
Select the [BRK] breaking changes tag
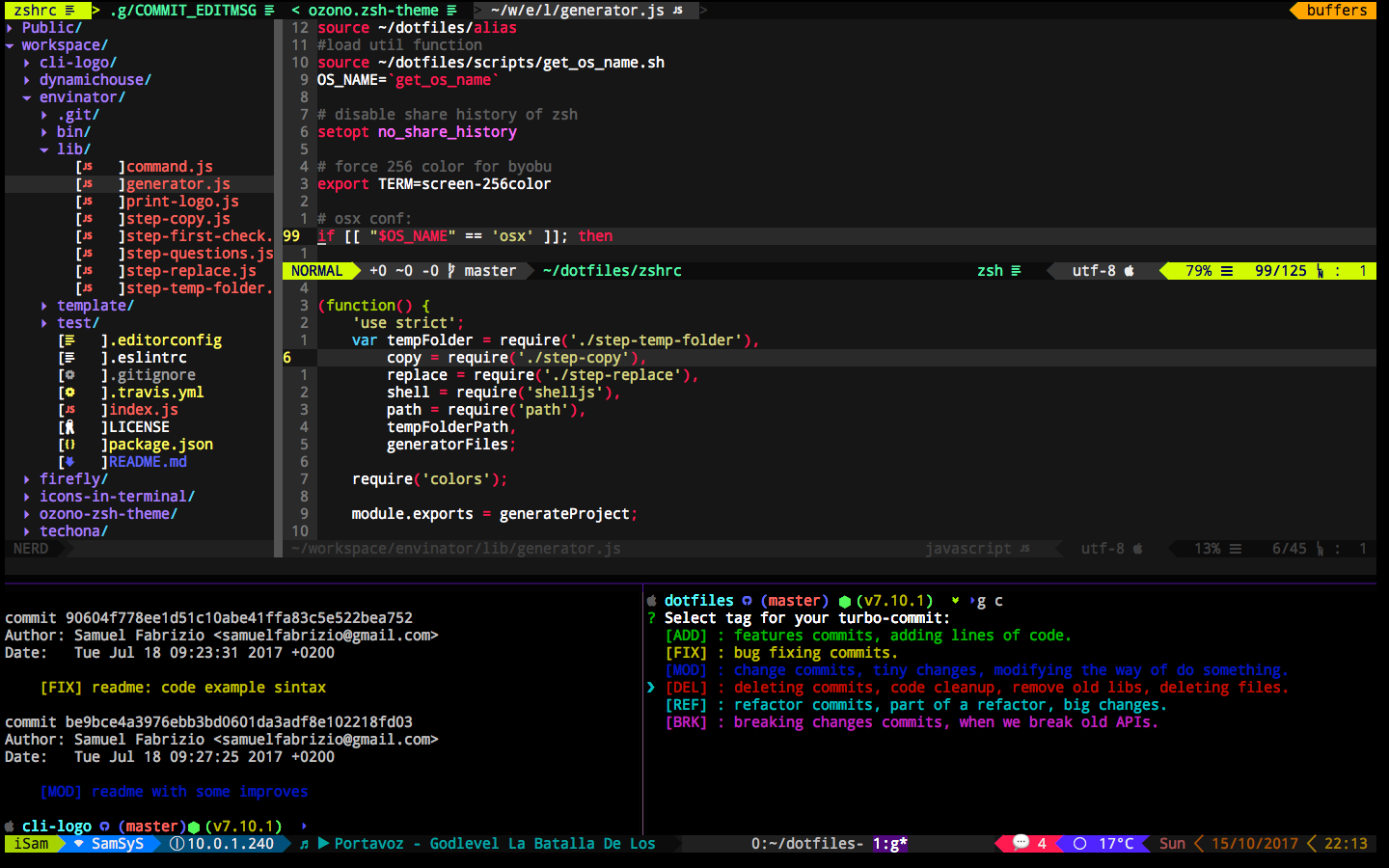[912, 722]
